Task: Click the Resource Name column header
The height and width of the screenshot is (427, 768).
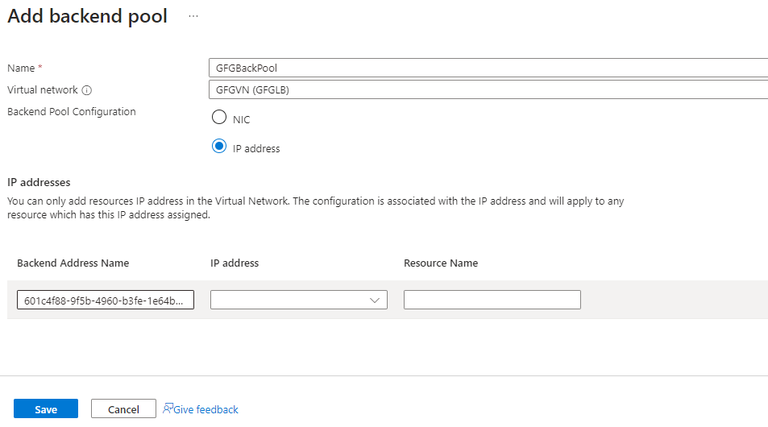Action: click(x=441, y=263)
